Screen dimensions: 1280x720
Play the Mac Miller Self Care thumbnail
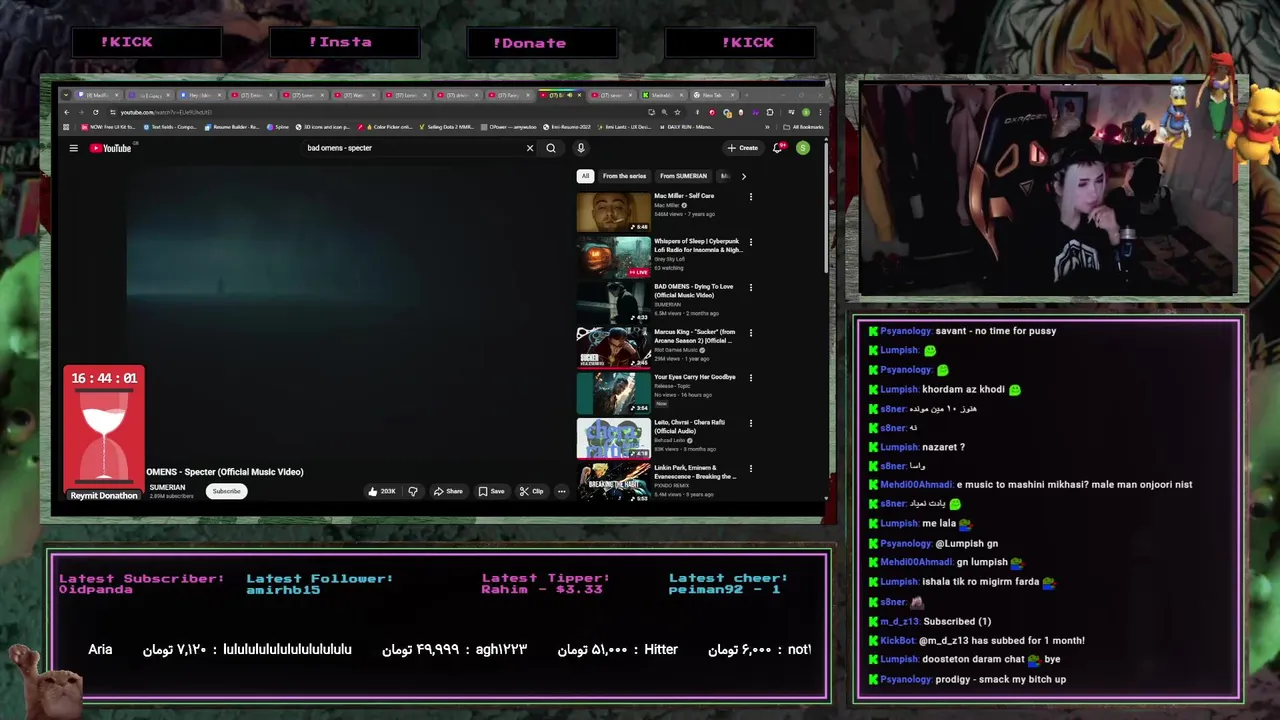tap(613, 212)
